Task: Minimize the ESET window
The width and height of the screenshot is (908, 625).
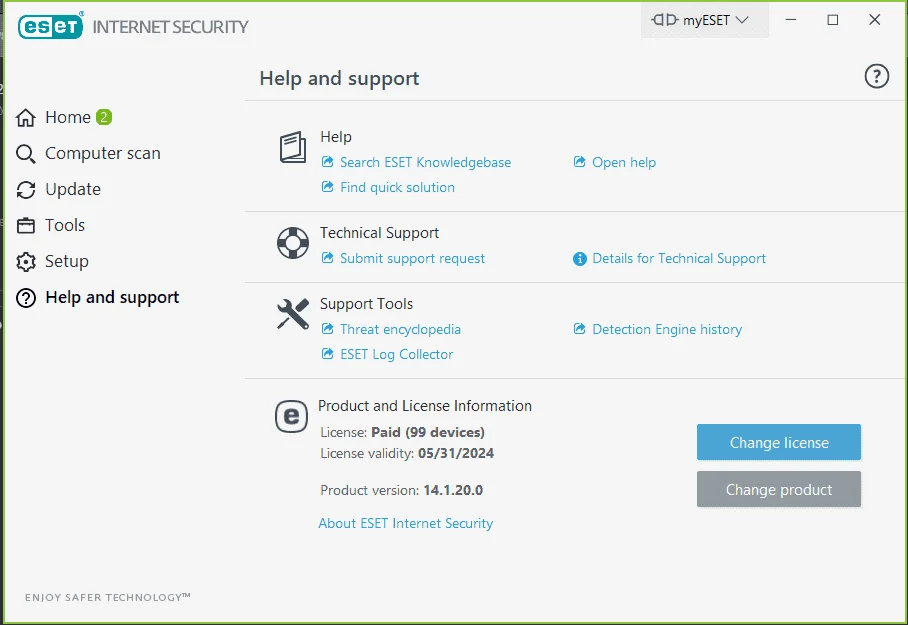Action: click(790, 20)
